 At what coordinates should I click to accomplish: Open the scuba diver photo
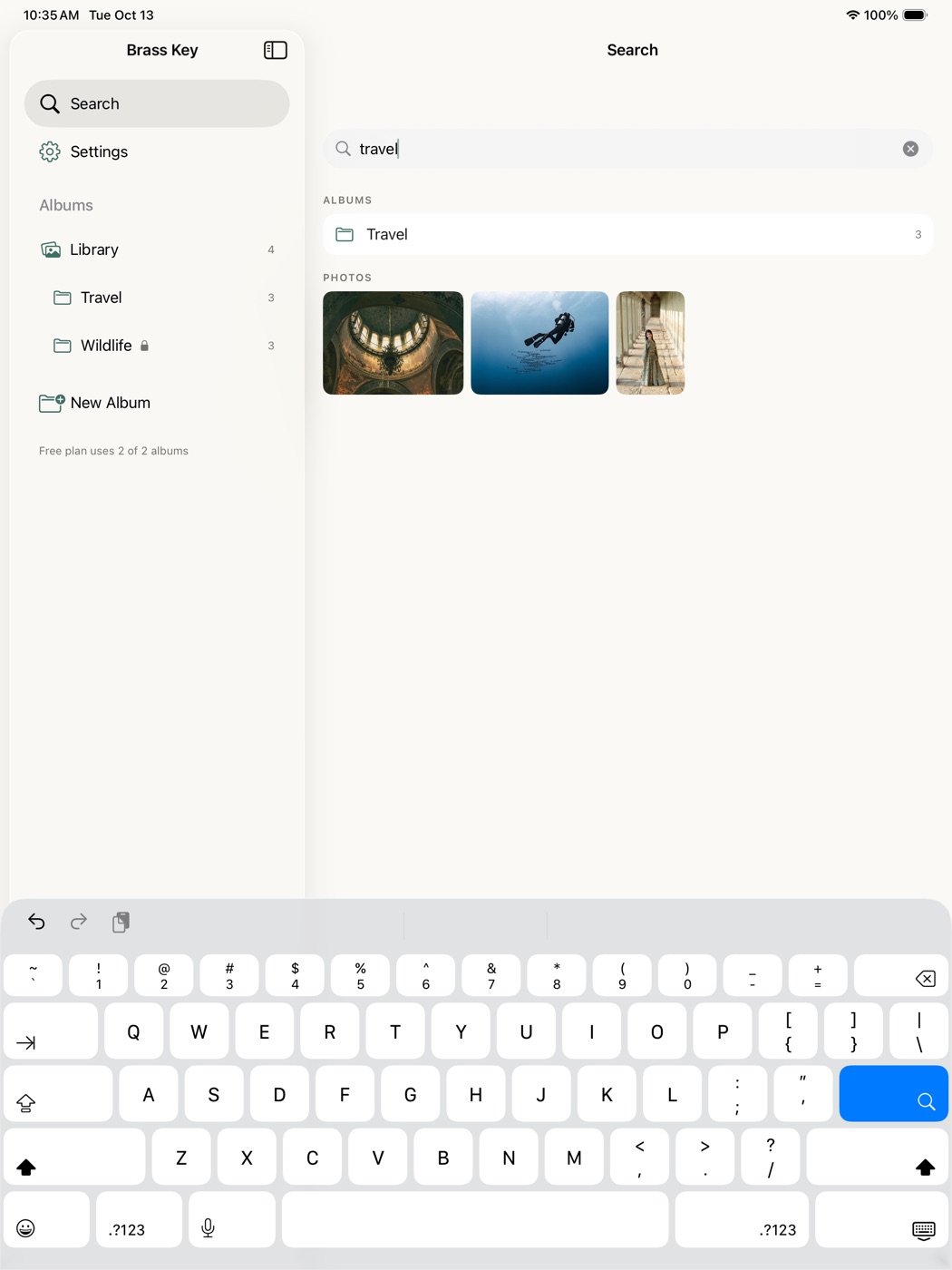click(539, 343)
